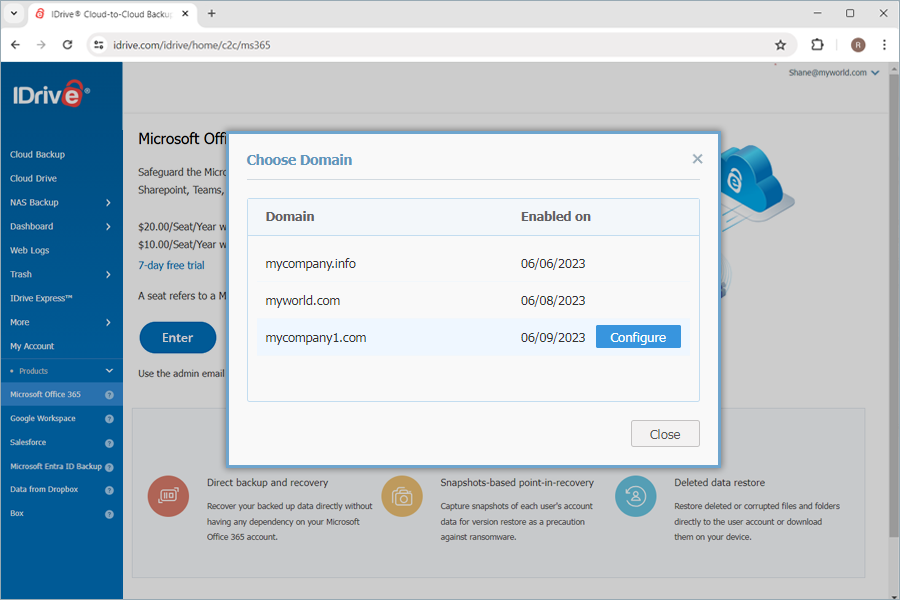
Task: Expand the NAS Backup chevron
Action: point(108,203)
